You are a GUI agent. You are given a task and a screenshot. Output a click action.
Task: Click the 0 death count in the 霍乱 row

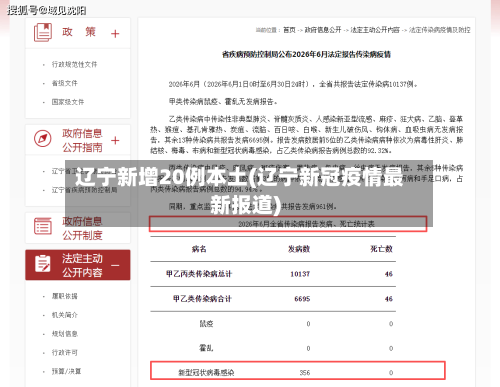391,348
